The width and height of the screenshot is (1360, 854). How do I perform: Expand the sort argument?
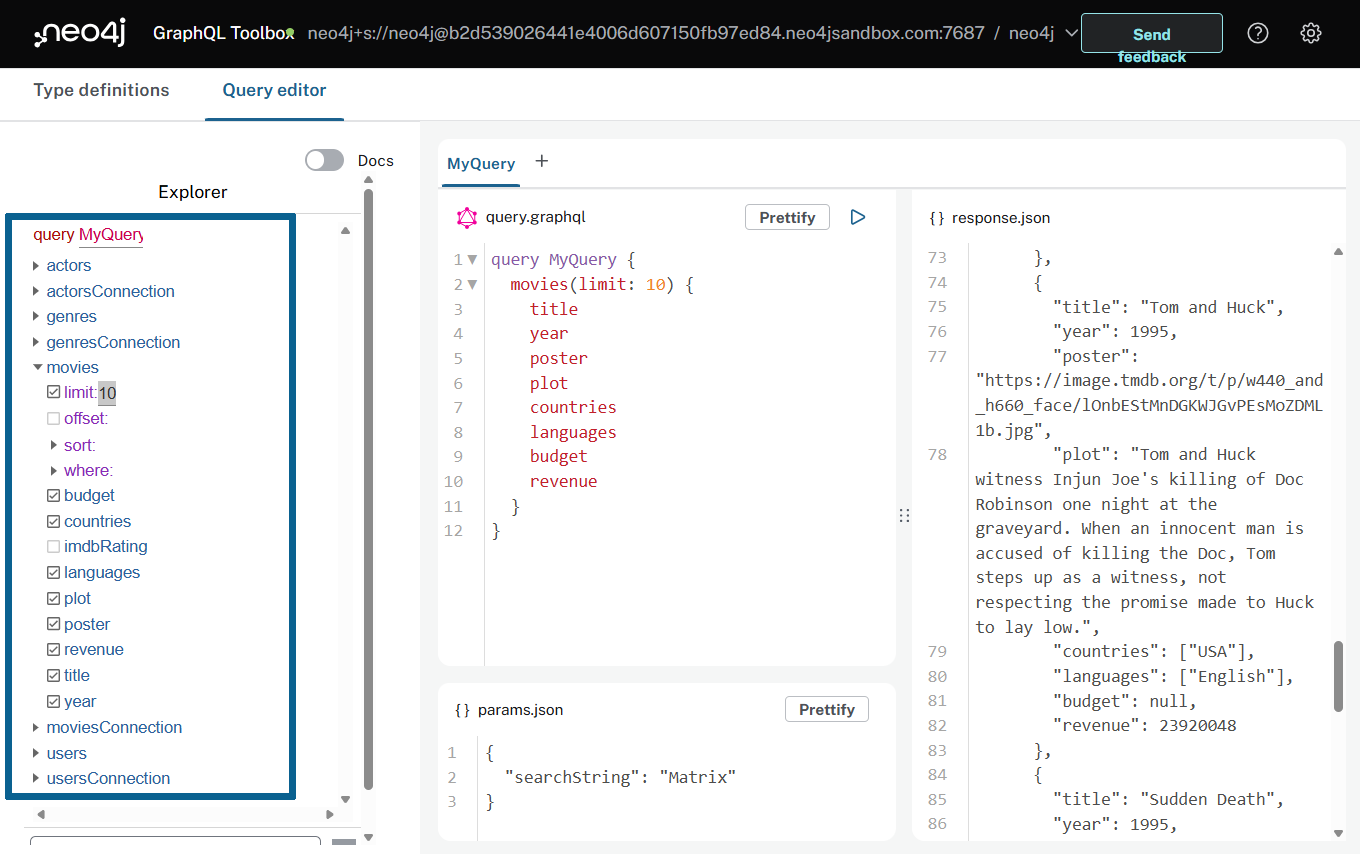[x=54, y=445]
